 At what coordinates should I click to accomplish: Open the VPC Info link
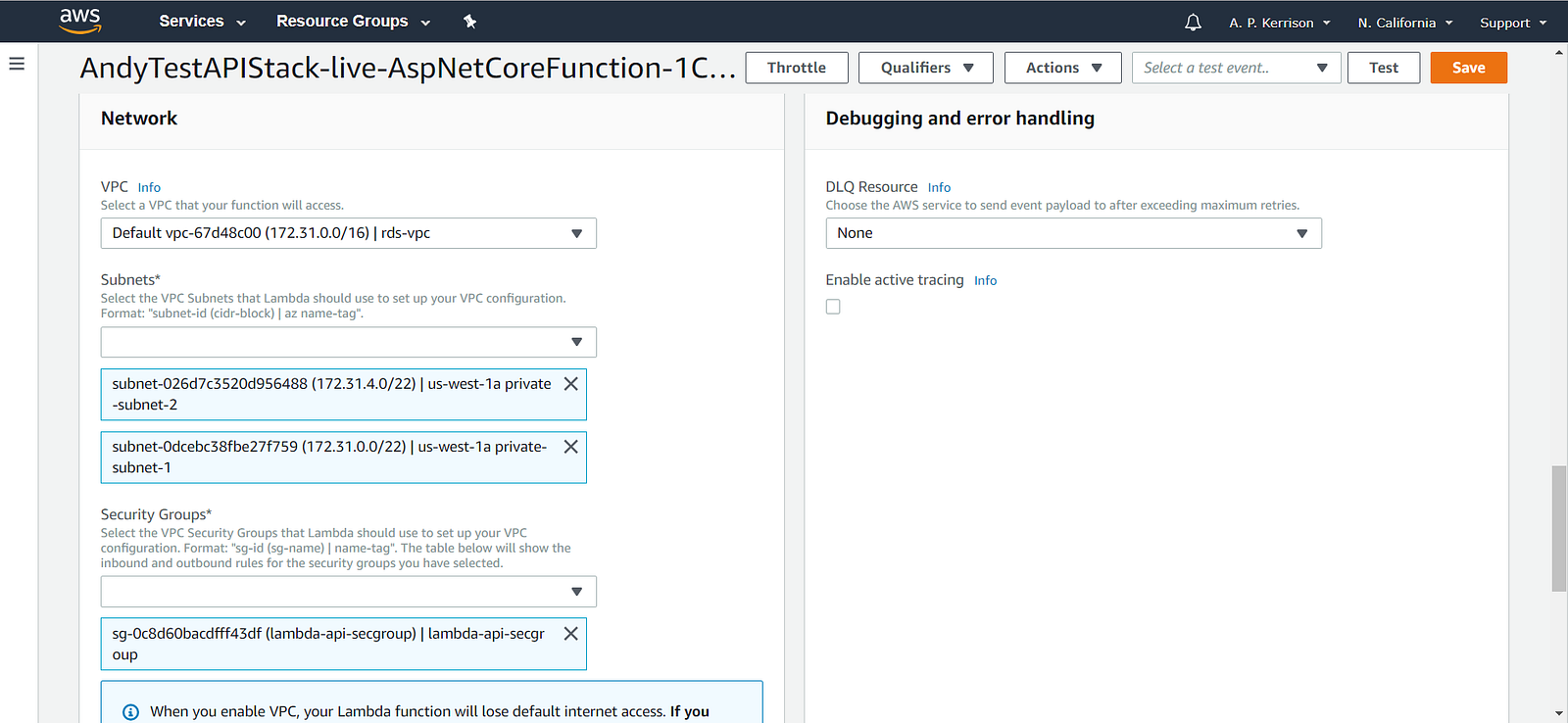(x=149, y=187)
